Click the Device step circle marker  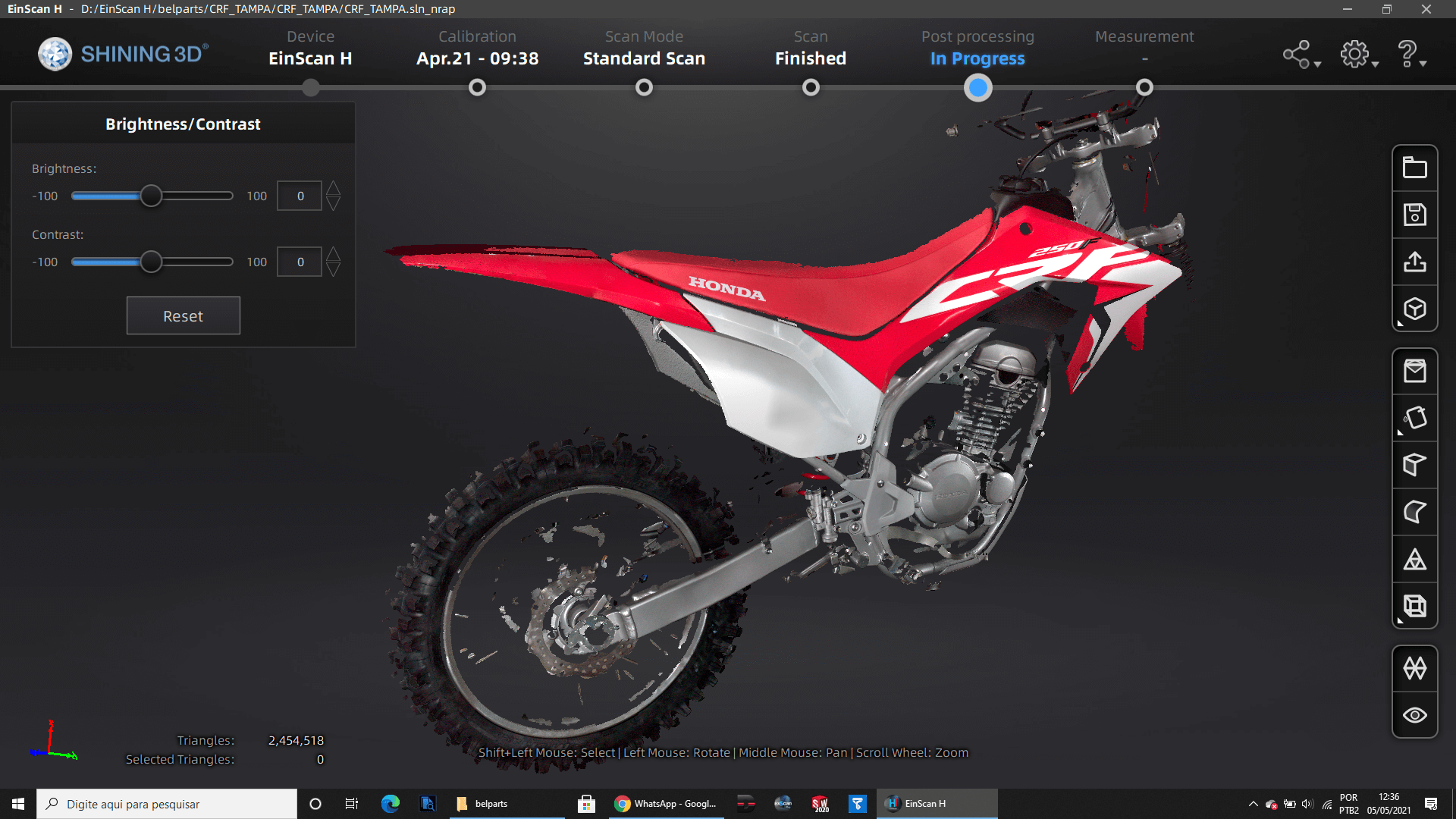(x=310, y=88)
